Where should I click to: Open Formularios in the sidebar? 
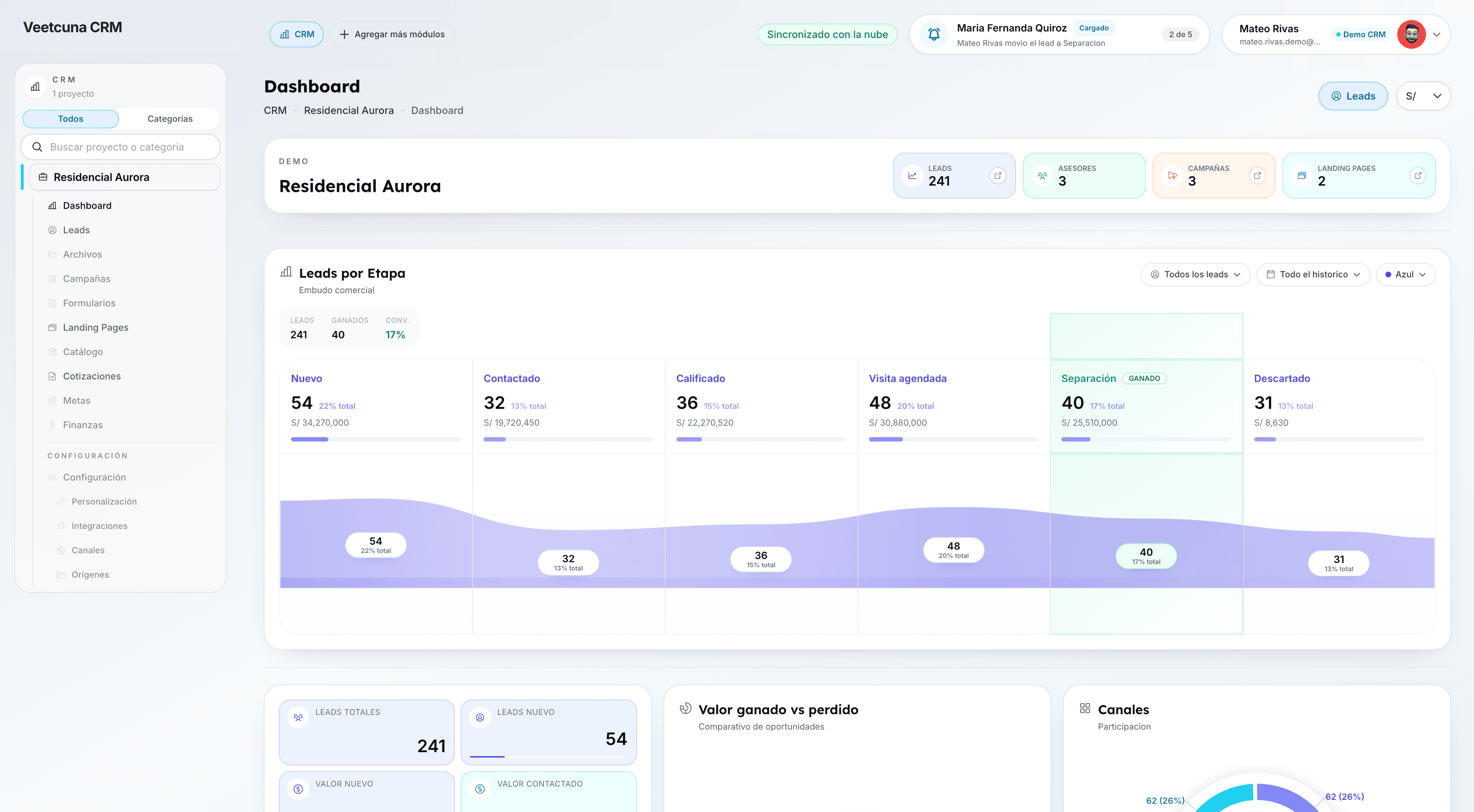tap(89, 303)
